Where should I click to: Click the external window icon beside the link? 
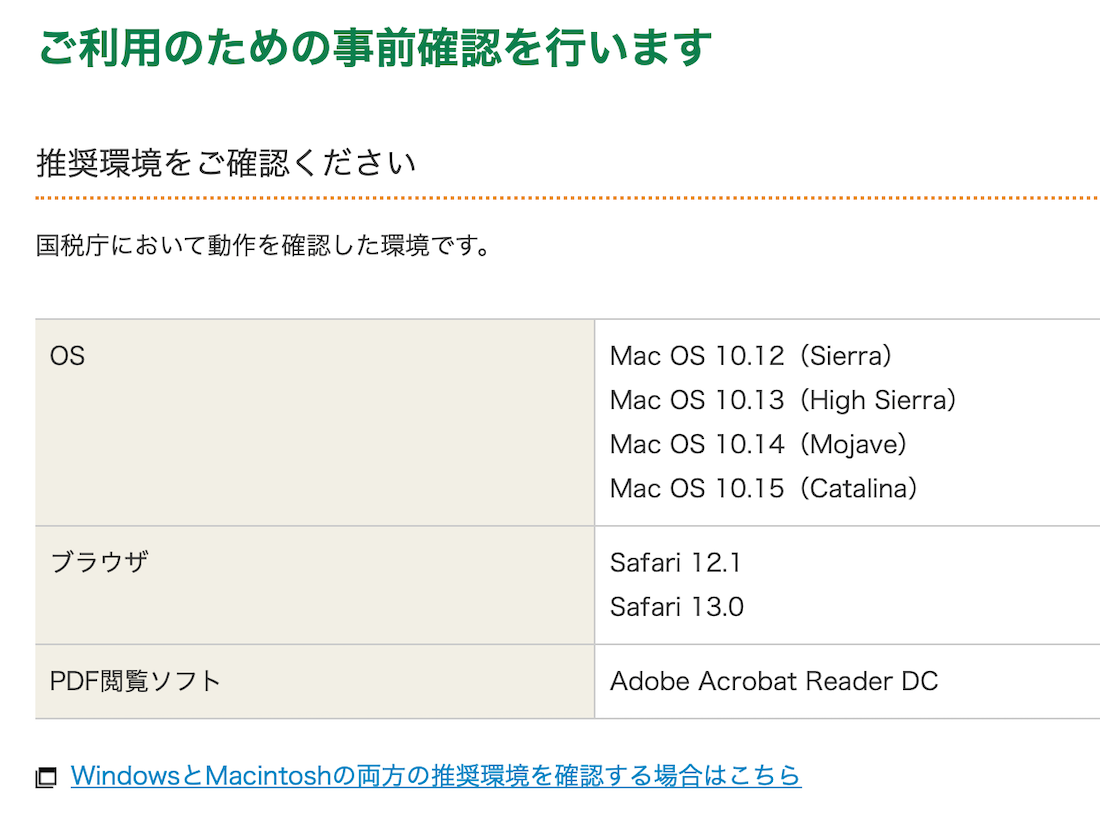[46, 777]
